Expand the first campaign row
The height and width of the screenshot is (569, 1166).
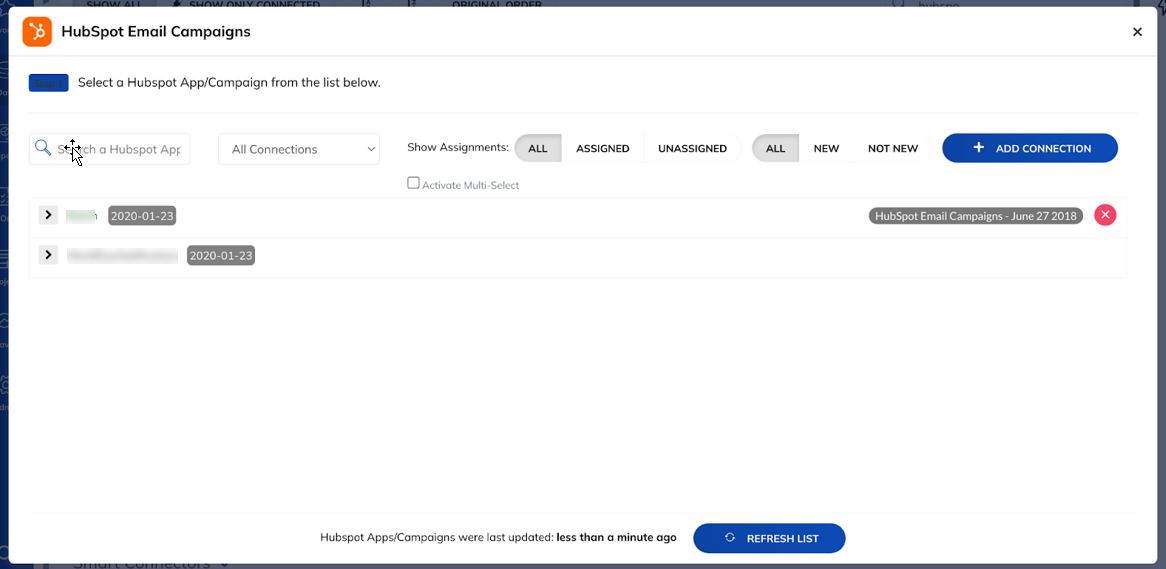click(x=48, y=215)
